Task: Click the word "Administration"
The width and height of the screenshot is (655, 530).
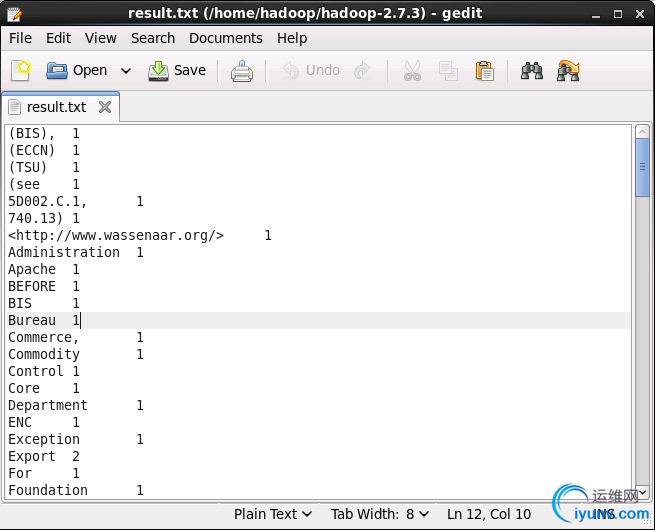Action: tap(64, 253)
